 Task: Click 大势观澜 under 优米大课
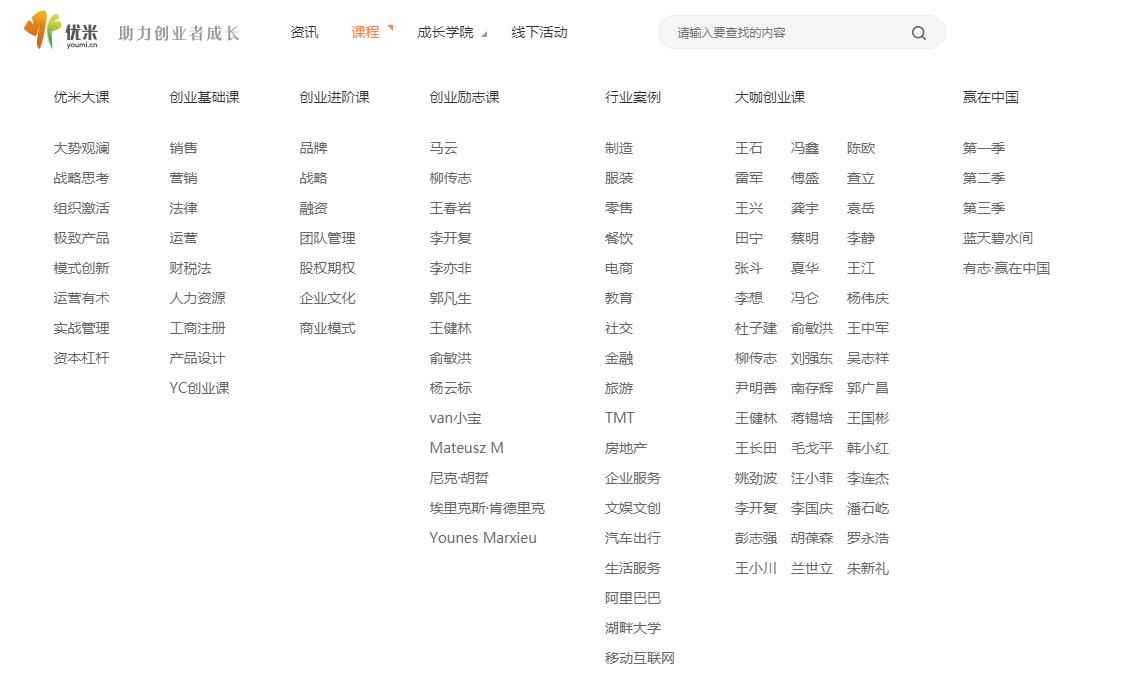(x=80, y=148)
